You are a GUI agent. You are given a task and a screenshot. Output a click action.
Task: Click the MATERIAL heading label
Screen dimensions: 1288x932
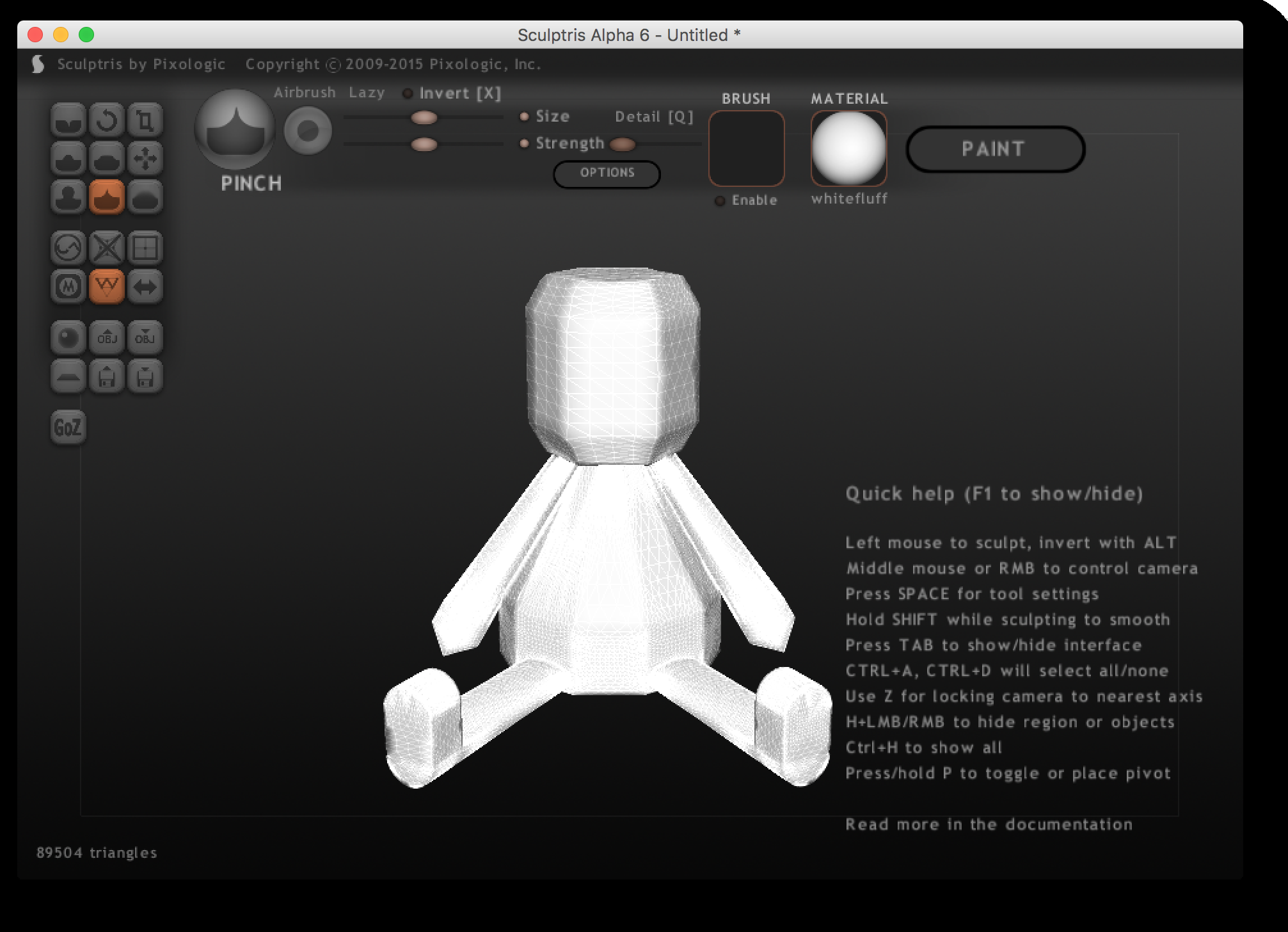[849, 99]
